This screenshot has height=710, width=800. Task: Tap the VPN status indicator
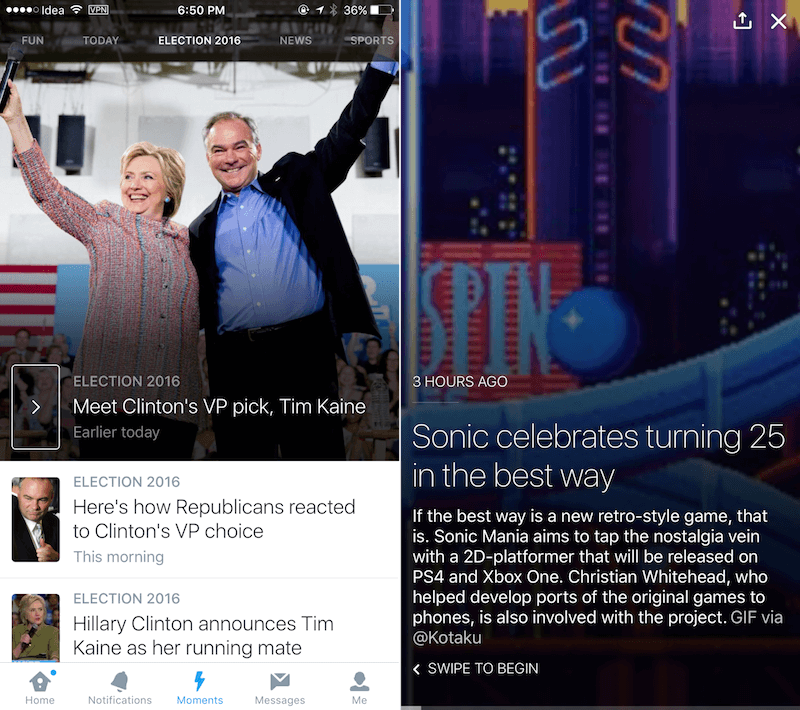(x=98, y=10)
